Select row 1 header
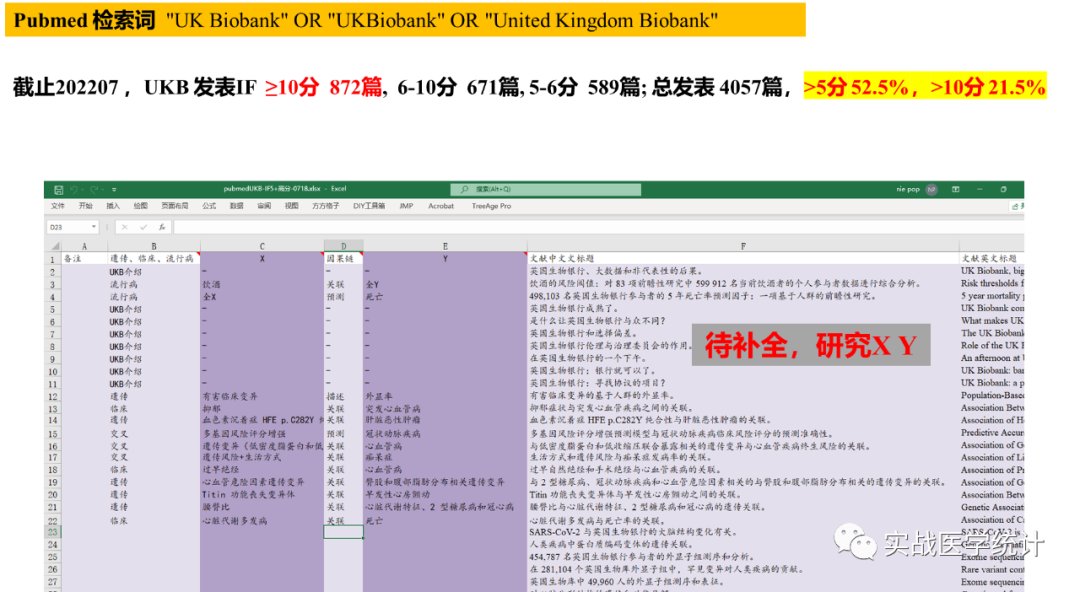 point(52,259)
